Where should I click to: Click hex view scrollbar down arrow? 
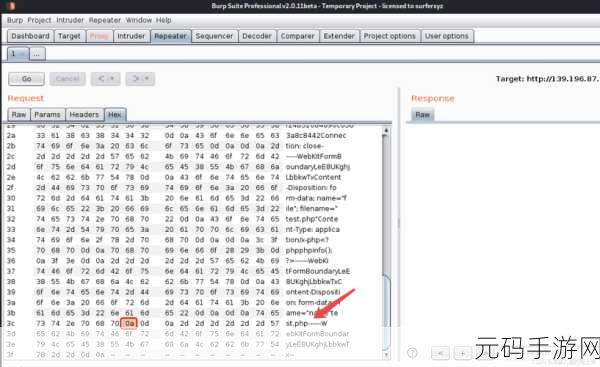tap(386, 355)
